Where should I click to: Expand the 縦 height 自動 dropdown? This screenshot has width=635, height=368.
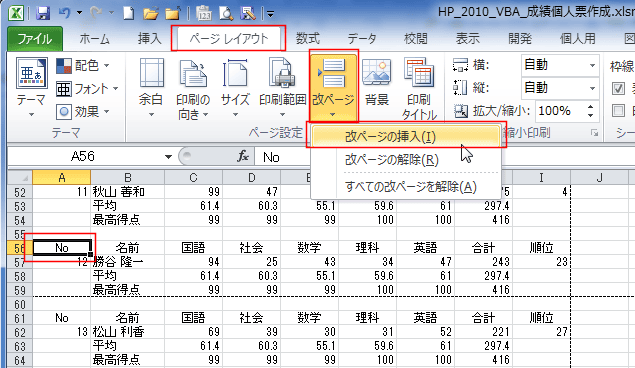(x=592, y=88)
